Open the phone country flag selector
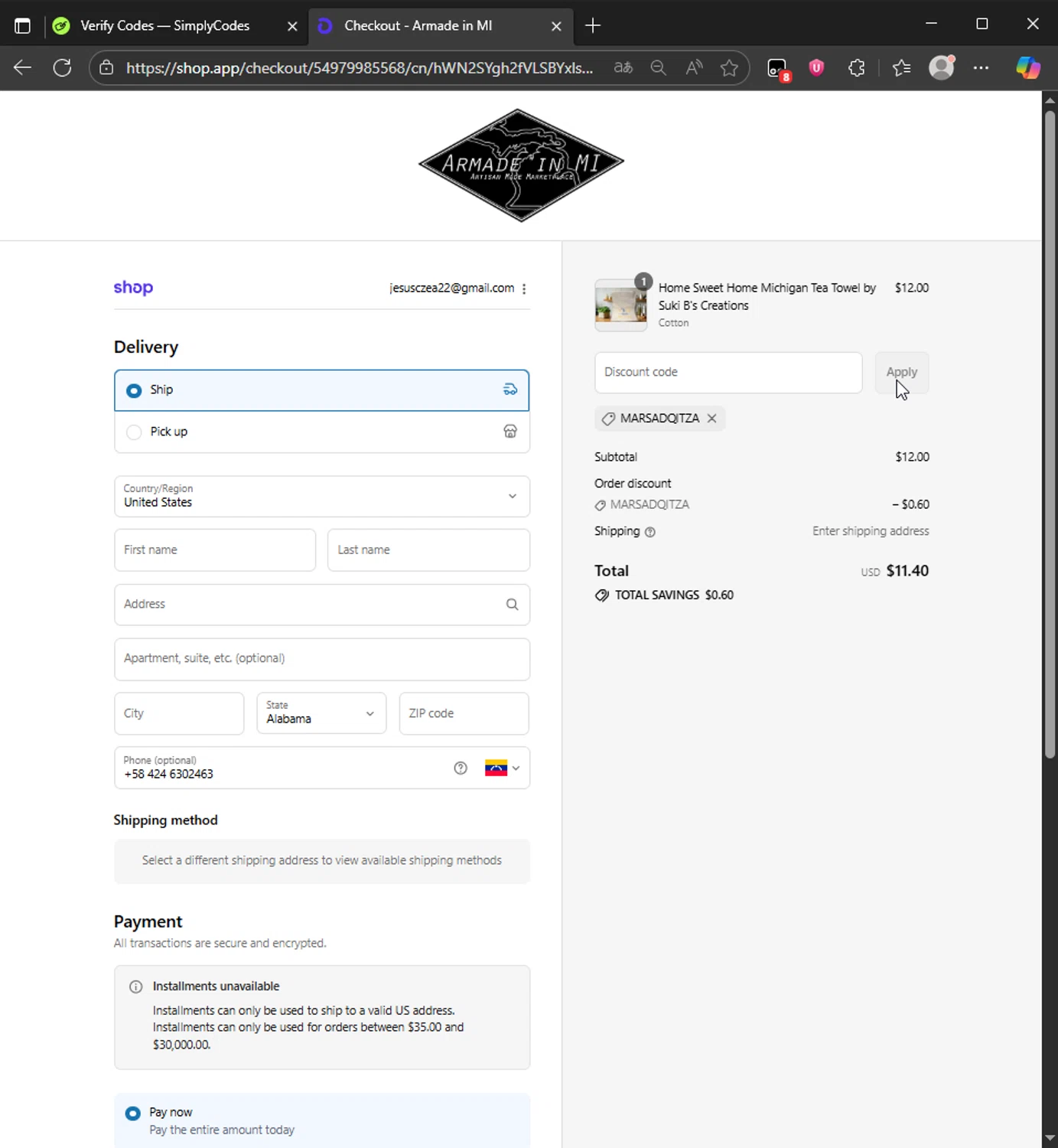 tap(502, 768)
